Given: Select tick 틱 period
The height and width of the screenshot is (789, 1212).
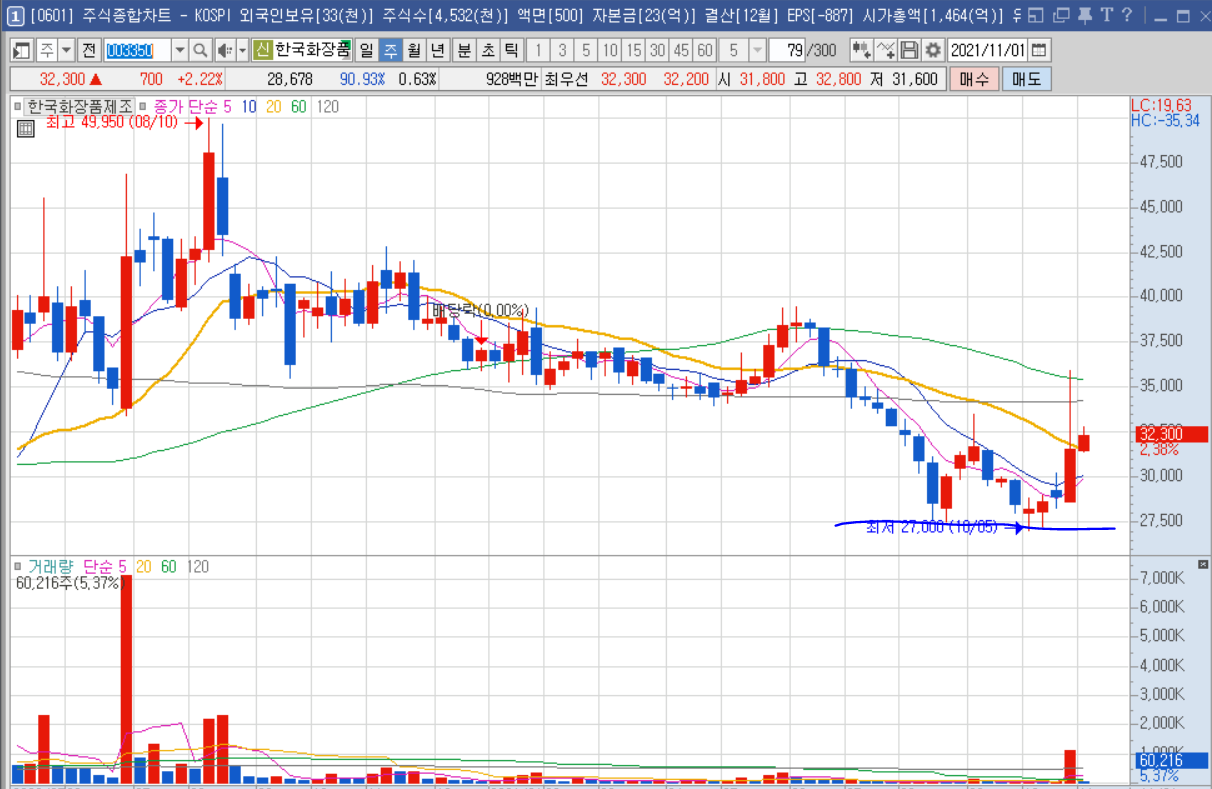Looking at the screenshot, I should 512,50.
